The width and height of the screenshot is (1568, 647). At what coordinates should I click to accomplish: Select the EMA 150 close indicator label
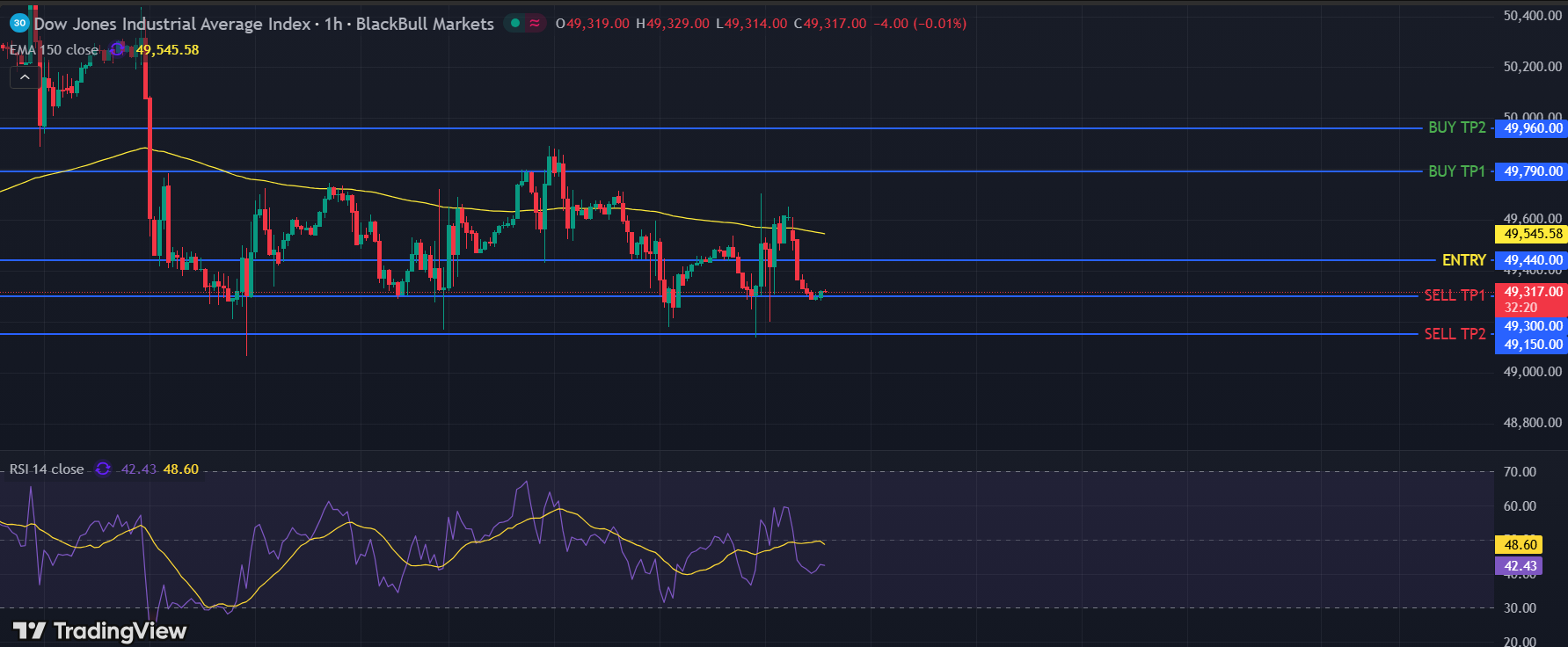click(x=54, y=50)
